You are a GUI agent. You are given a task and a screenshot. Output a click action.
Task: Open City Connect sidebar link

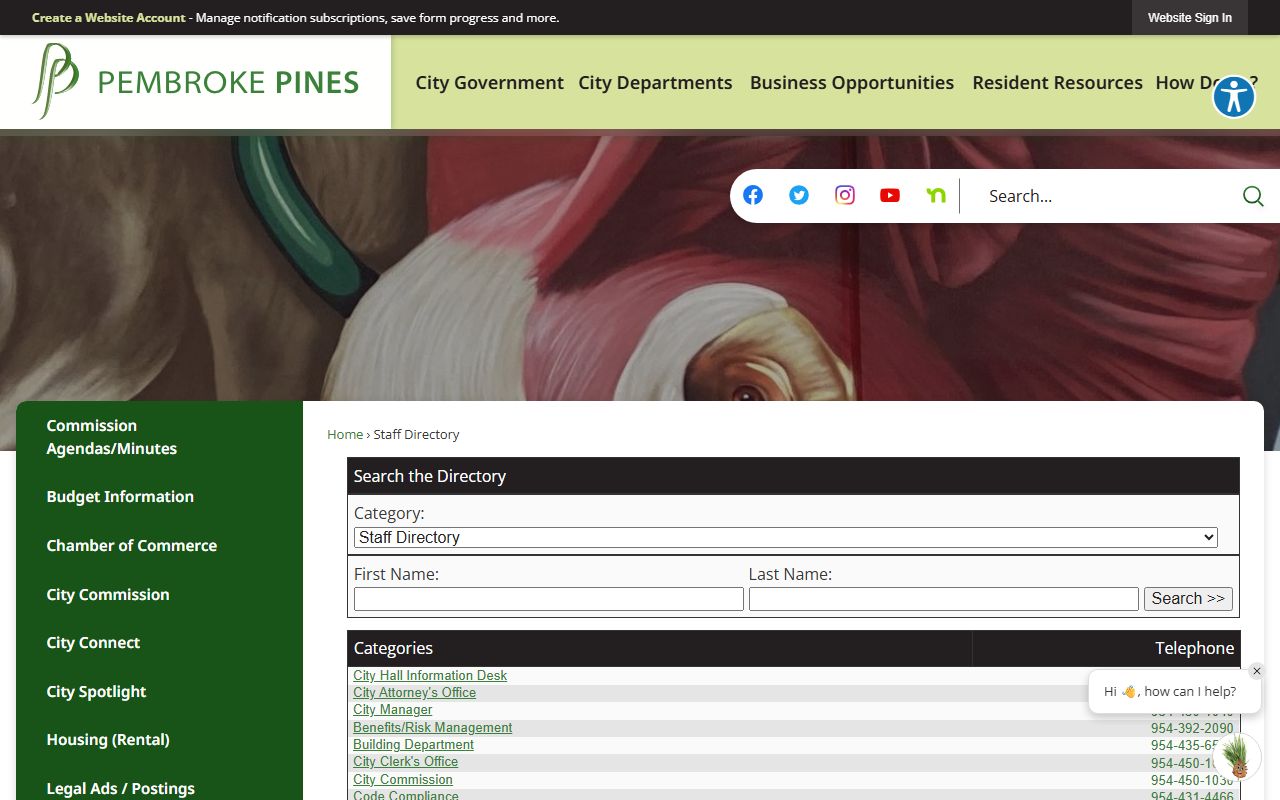[x=93, y=642]
